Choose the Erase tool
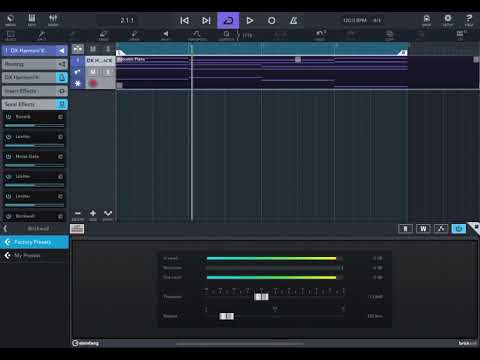Viewport: 480px width, 360px height. click(x=104, y=35)
